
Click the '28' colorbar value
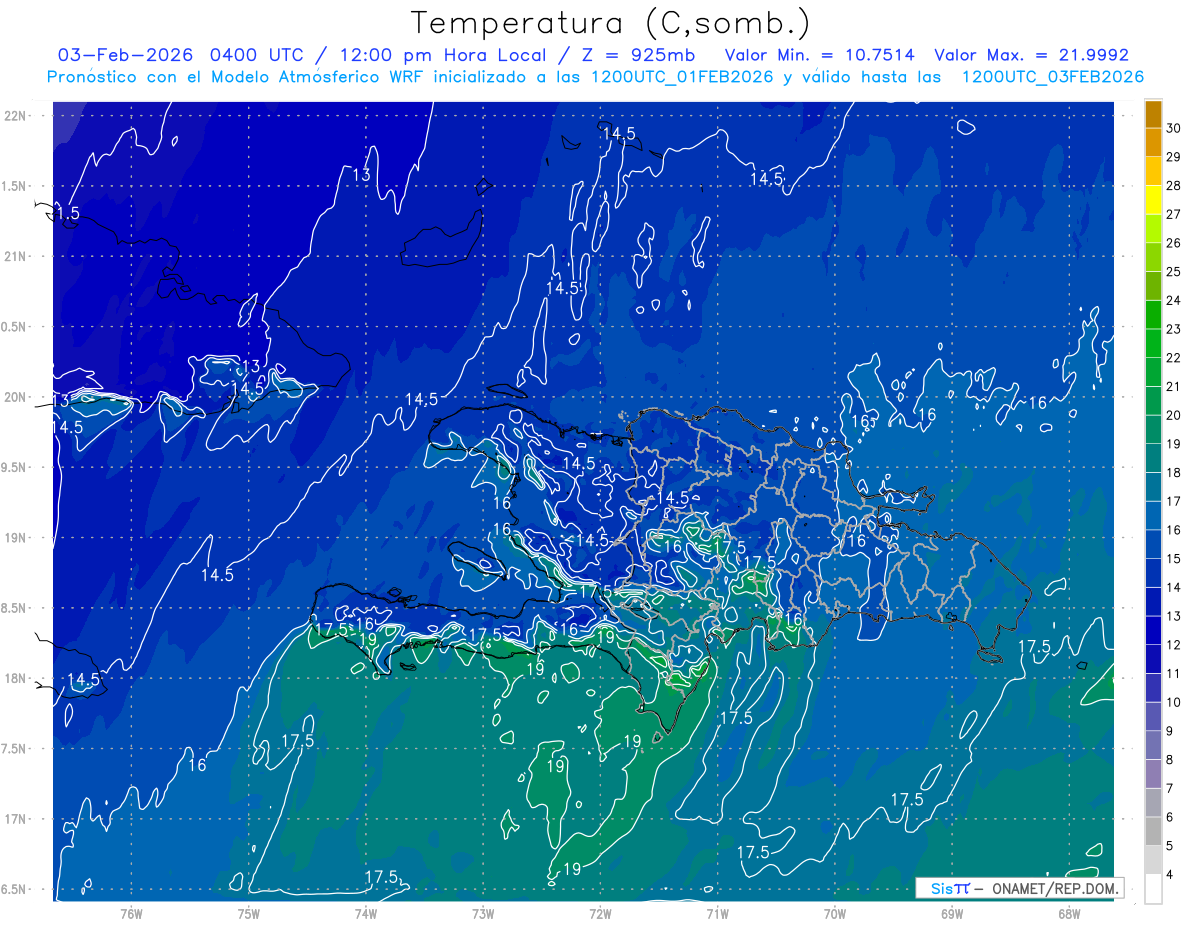(1174, 185)
